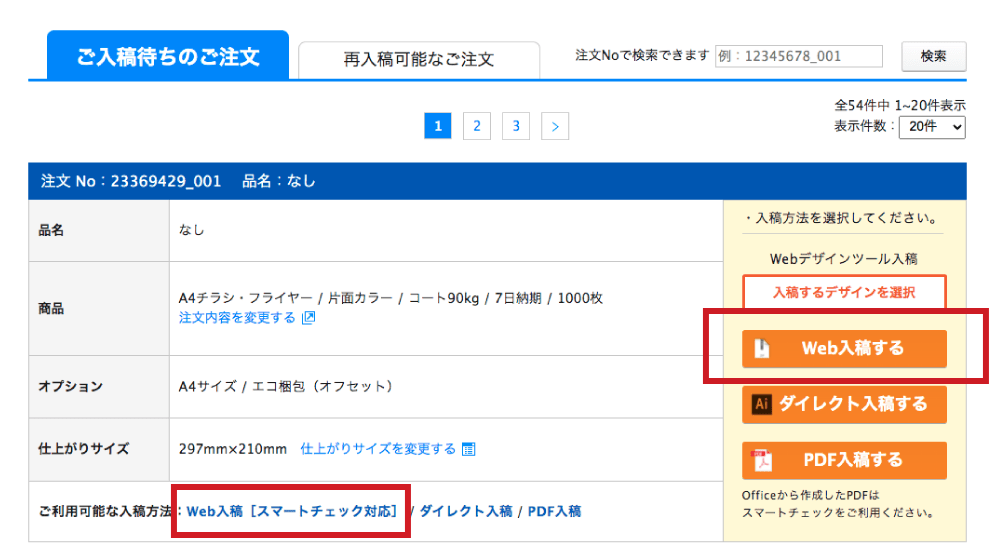Image resolution: width=994 pixels, height=560 pixels.
Task: Open 注文内容を変更する link
Action: [237, 318]
